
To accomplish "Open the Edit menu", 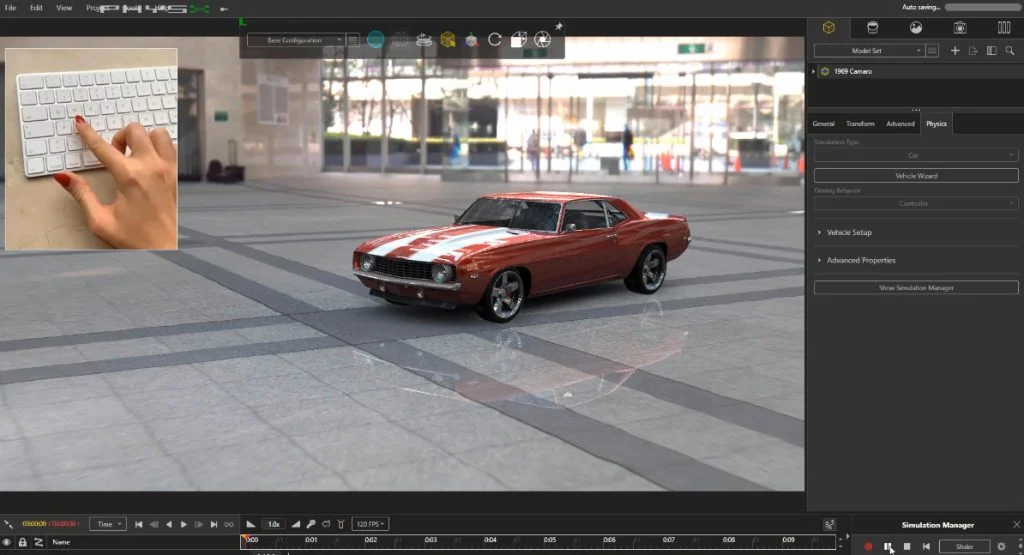I will click(36, 7).
